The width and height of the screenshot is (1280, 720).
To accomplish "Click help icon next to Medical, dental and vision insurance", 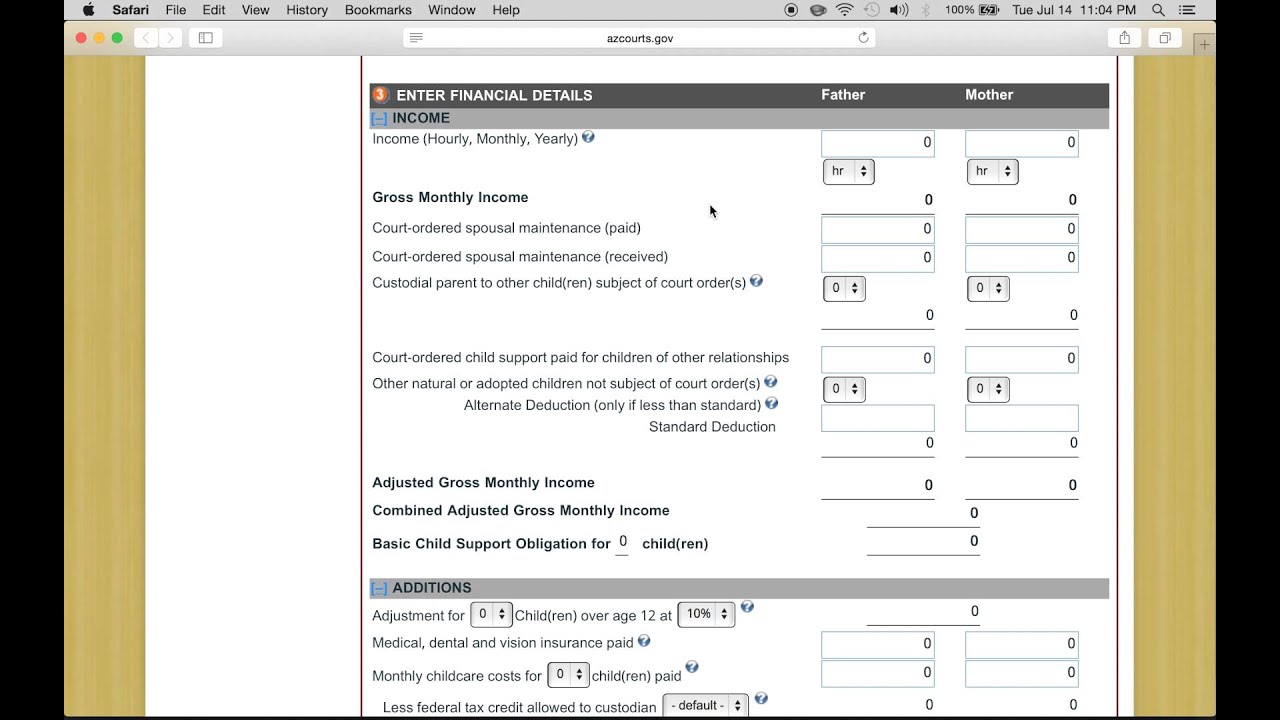I will click(644, 641).
